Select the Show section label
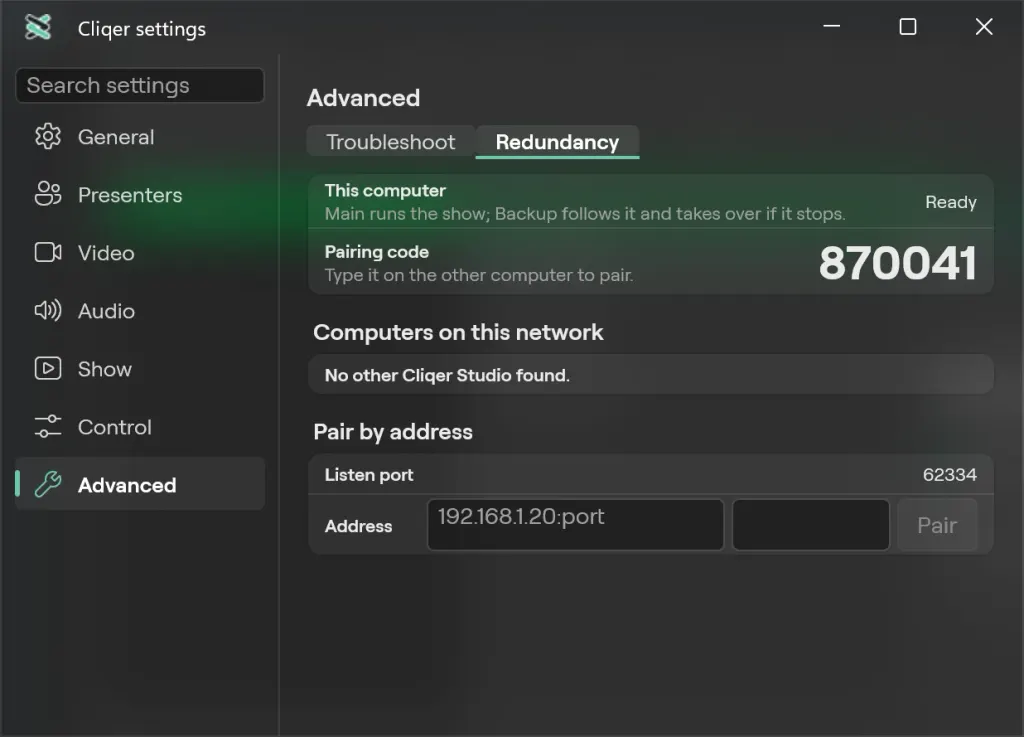The image size is (1024, 737). point(104,369)
